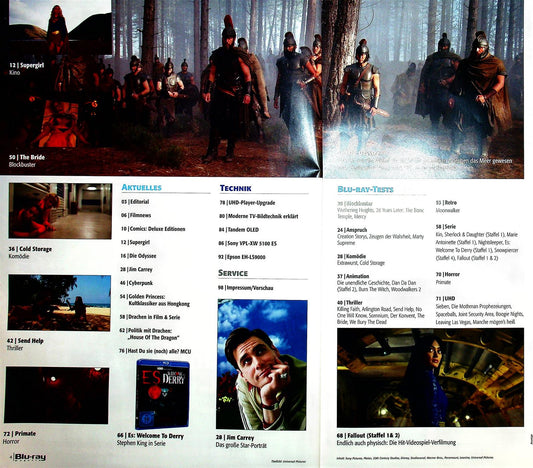Click '58 | Drachen in Film & Serie'
The image size is (533, 468).
pyautogui.click(x=150, y=317)
